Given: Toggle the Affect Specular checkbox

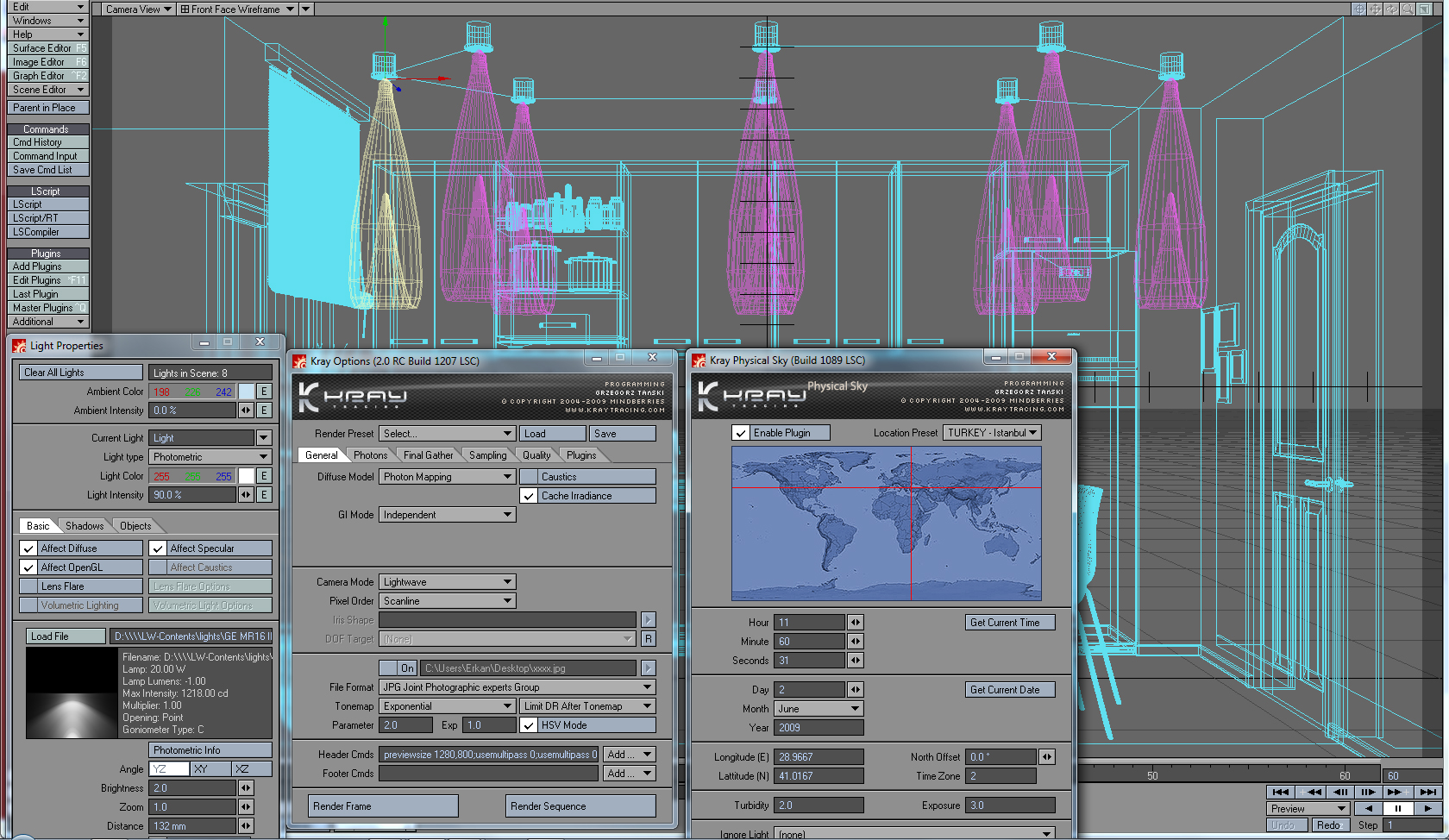Looking at the screenshot, I should pos(158,549).
